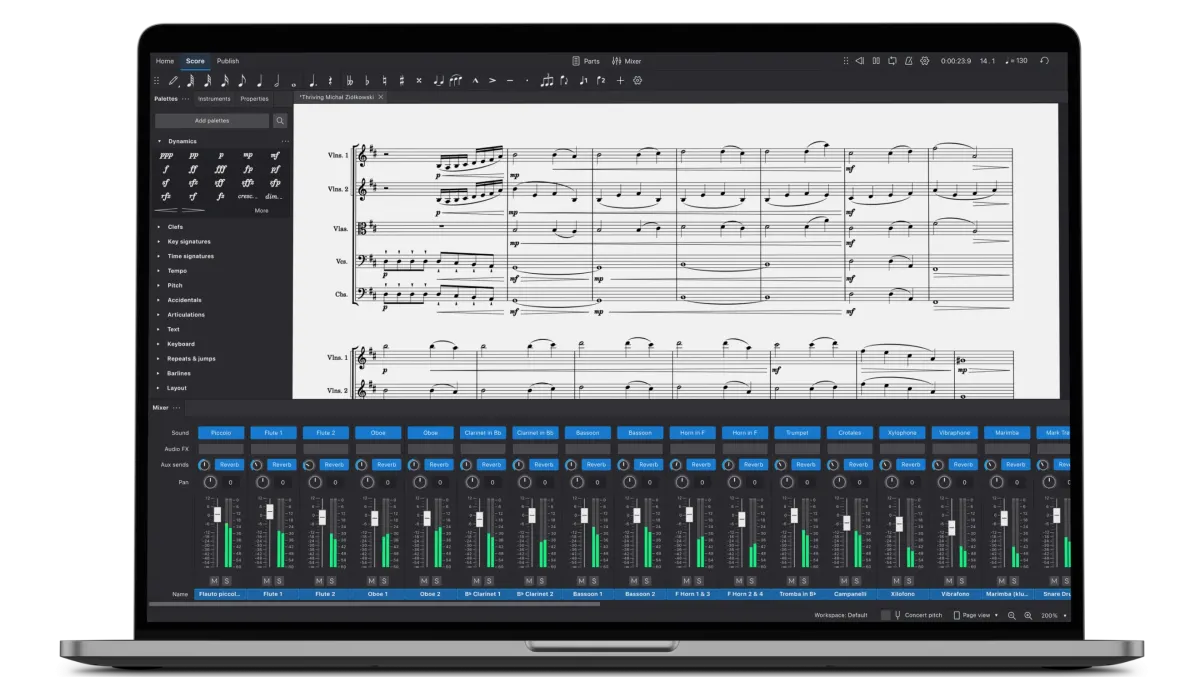Mute the Oboe 1 channel

pos(371,581)
